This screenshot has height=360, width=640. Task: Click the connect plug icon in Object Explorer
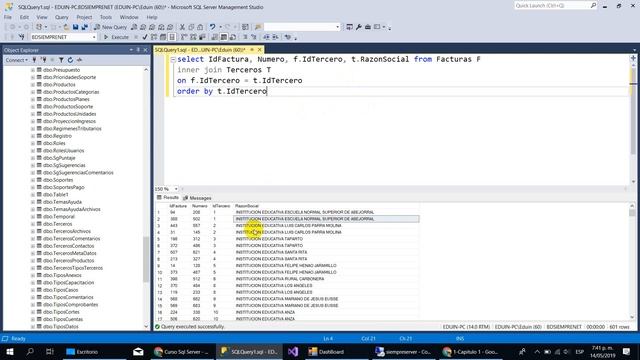pyautogui.click(x=34, y=60)
